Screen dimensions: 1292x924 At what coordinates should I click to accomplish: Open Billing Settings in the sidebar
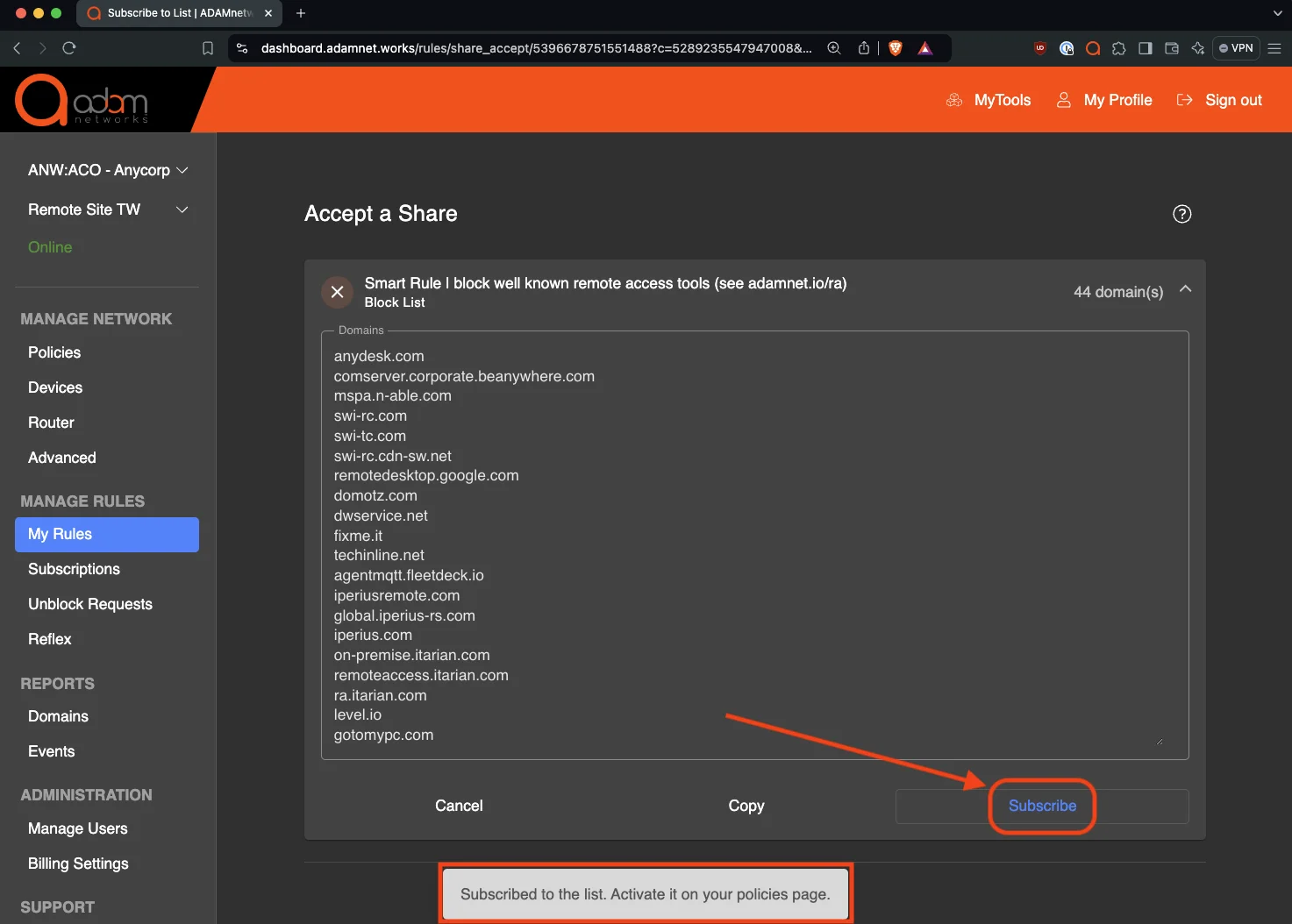tap(78, 864)
